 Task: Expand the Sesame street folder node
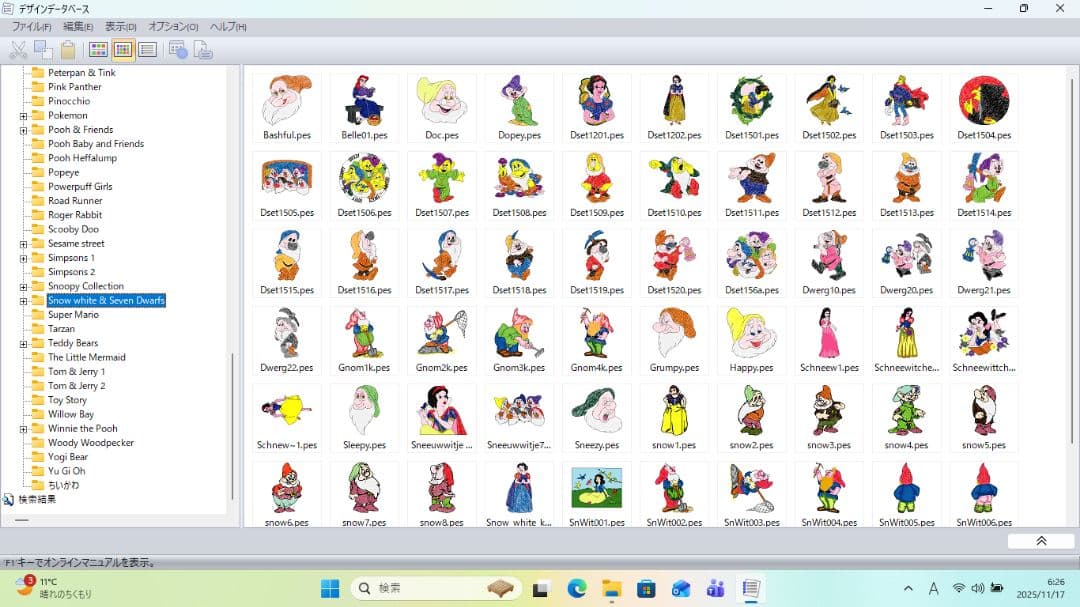(x=23, y=244)
